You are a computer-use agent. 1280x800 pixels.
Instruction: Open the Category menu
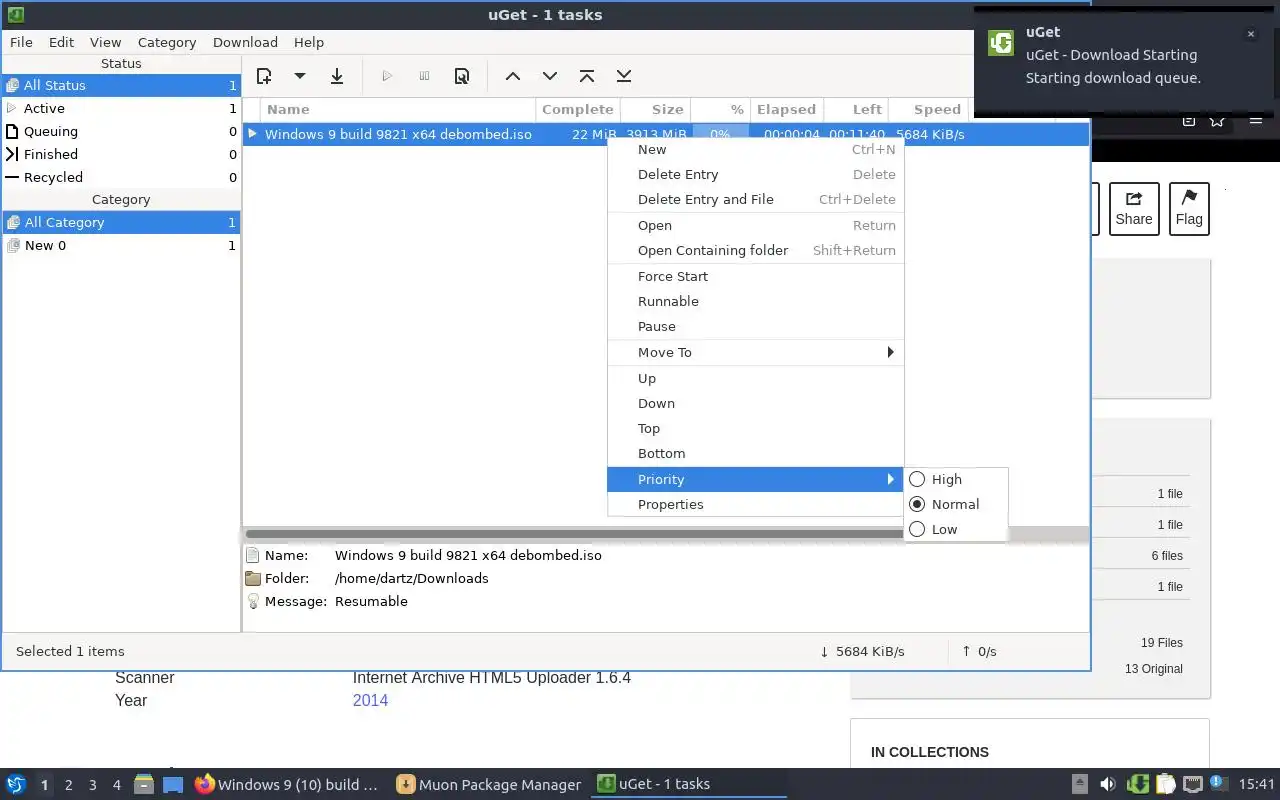[x=167, y=42]
